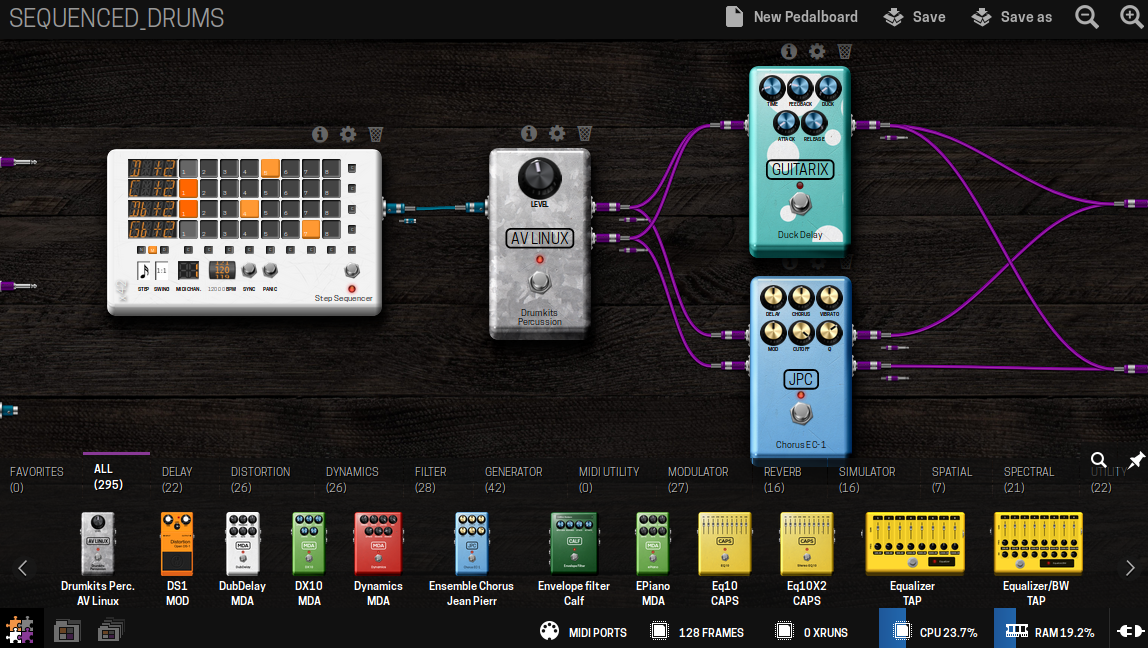Toggle step 4 in Db+2 row

click(250, 209)
